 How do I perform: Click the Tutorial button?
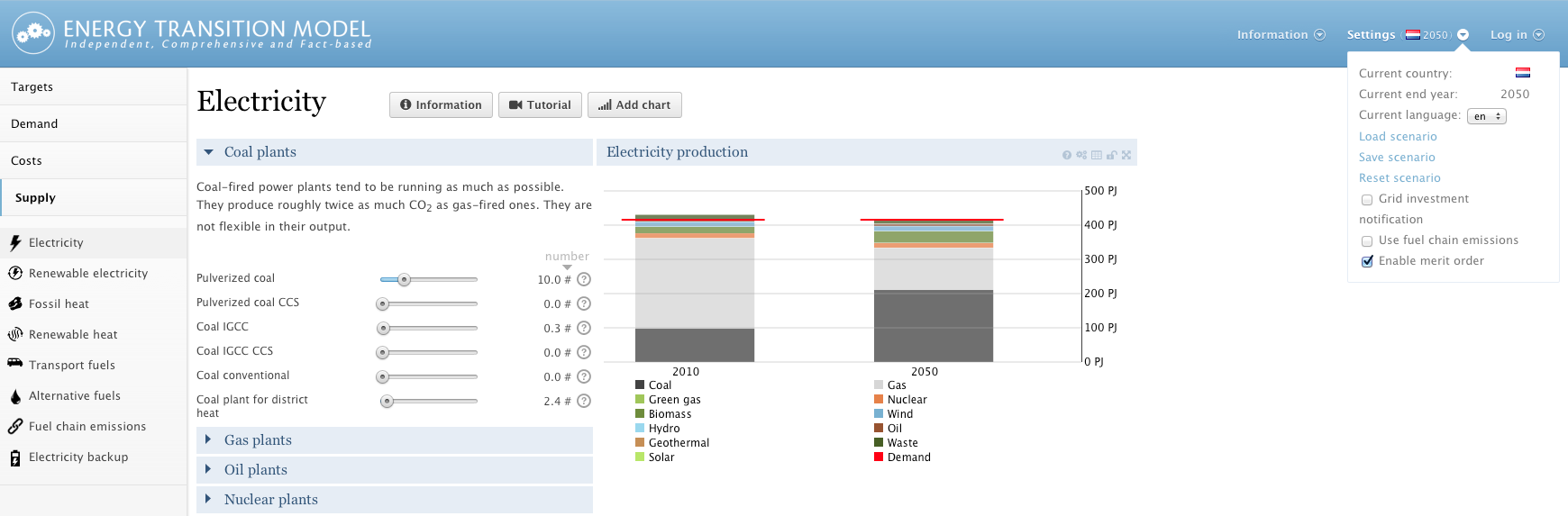coord(540,104)
